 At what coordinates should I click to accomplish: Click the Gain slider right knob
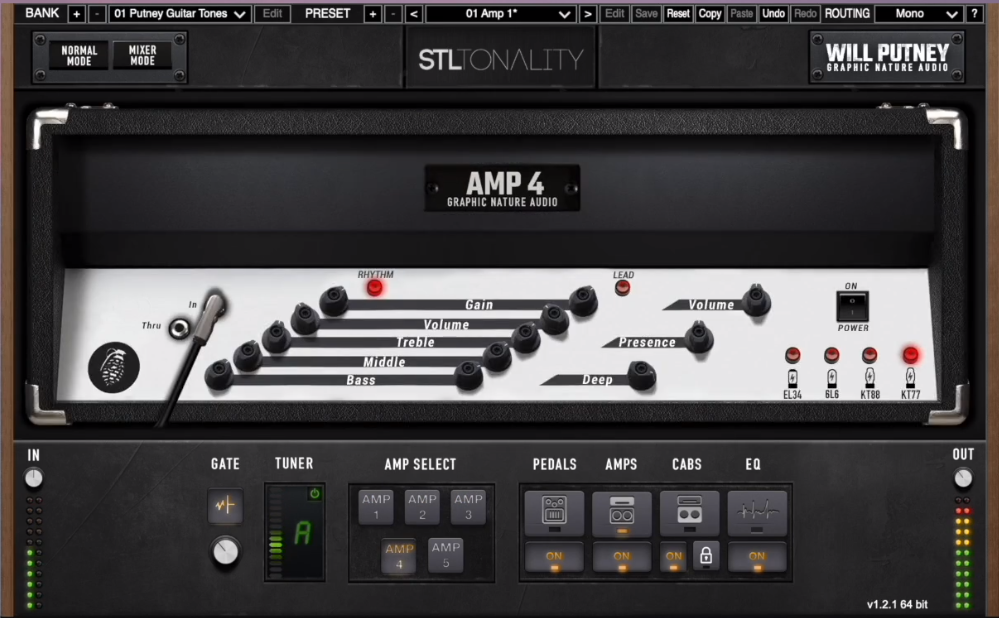582,297
